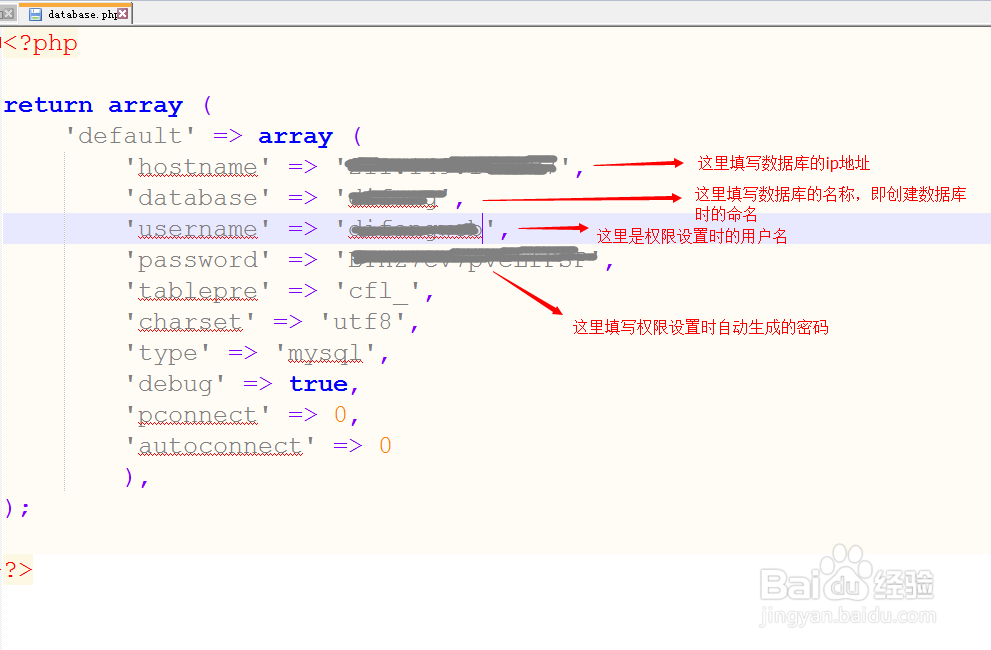The image size is (991, 650).
Task: Click the 'tablepre' key text
Action: click(198, 291)
